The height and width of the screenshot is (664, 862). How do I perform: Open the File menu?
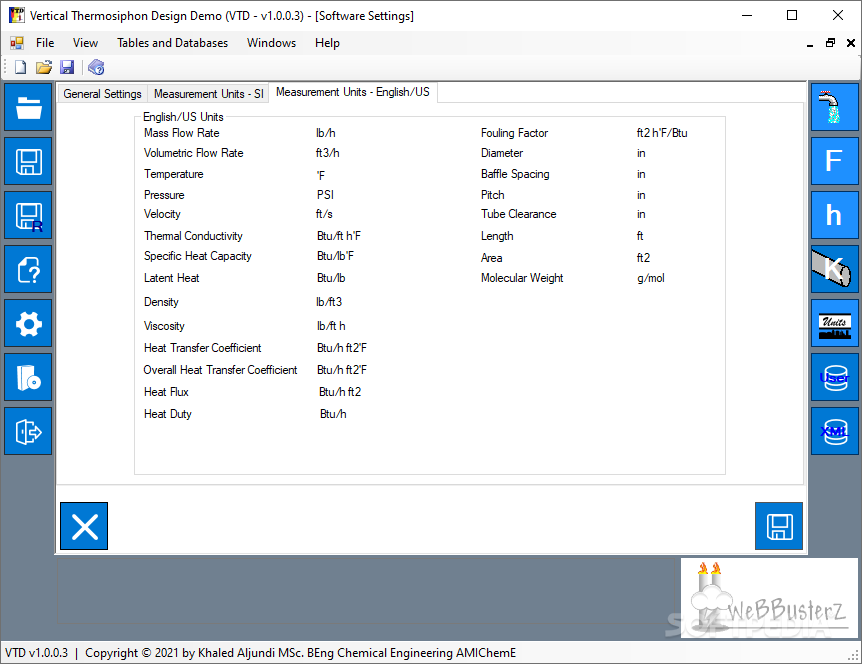coord(45,43)
